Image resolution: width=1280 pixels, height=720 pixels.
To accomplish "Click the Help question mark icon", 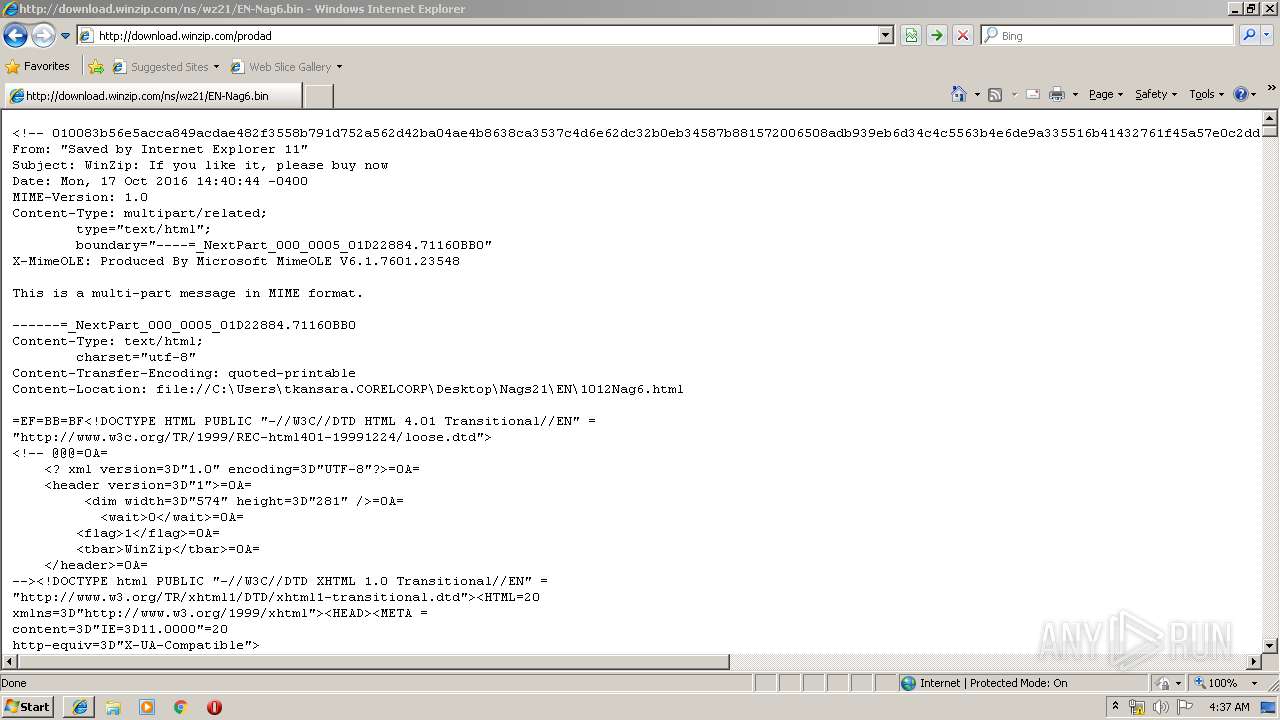I will pyautogui.click(x=1241, y=94).
